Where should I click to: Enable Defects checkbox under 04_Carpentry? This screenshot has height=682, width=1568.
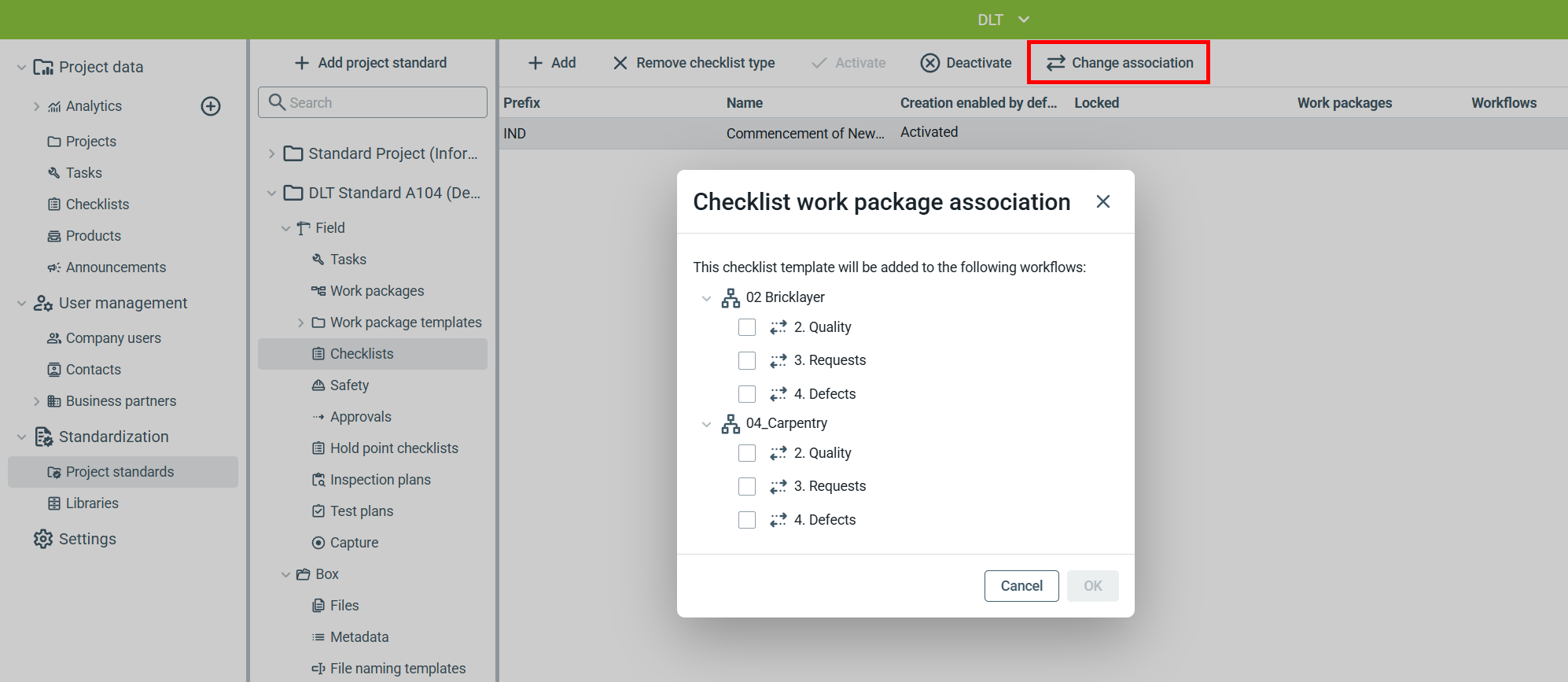pyautogui.click(x=747, y=520)
